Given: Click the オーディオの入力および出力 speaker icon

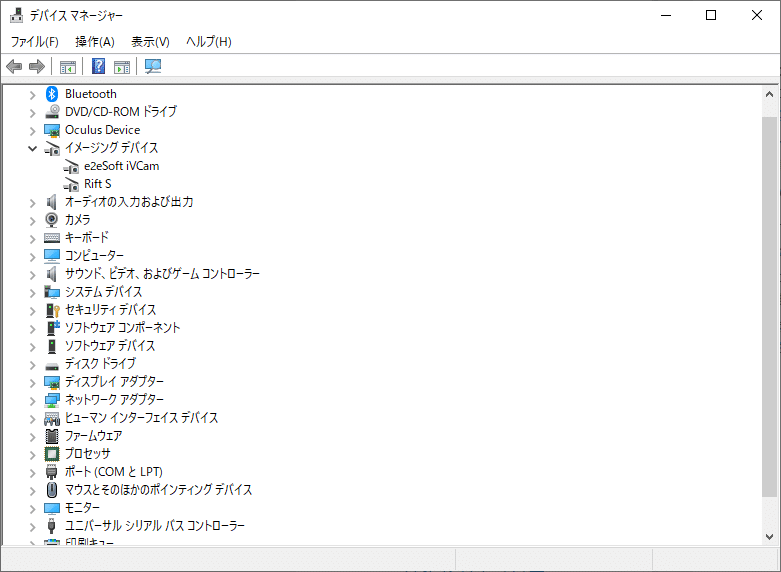Looking at the screenshot, I should tap(52, 202).
